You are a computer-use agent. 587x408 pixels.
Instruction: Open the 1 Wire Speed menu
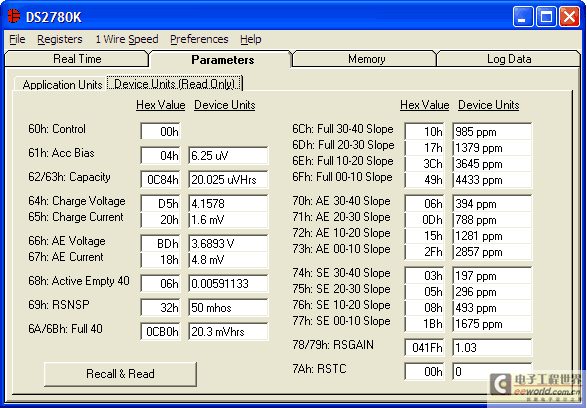coord(127,39)
